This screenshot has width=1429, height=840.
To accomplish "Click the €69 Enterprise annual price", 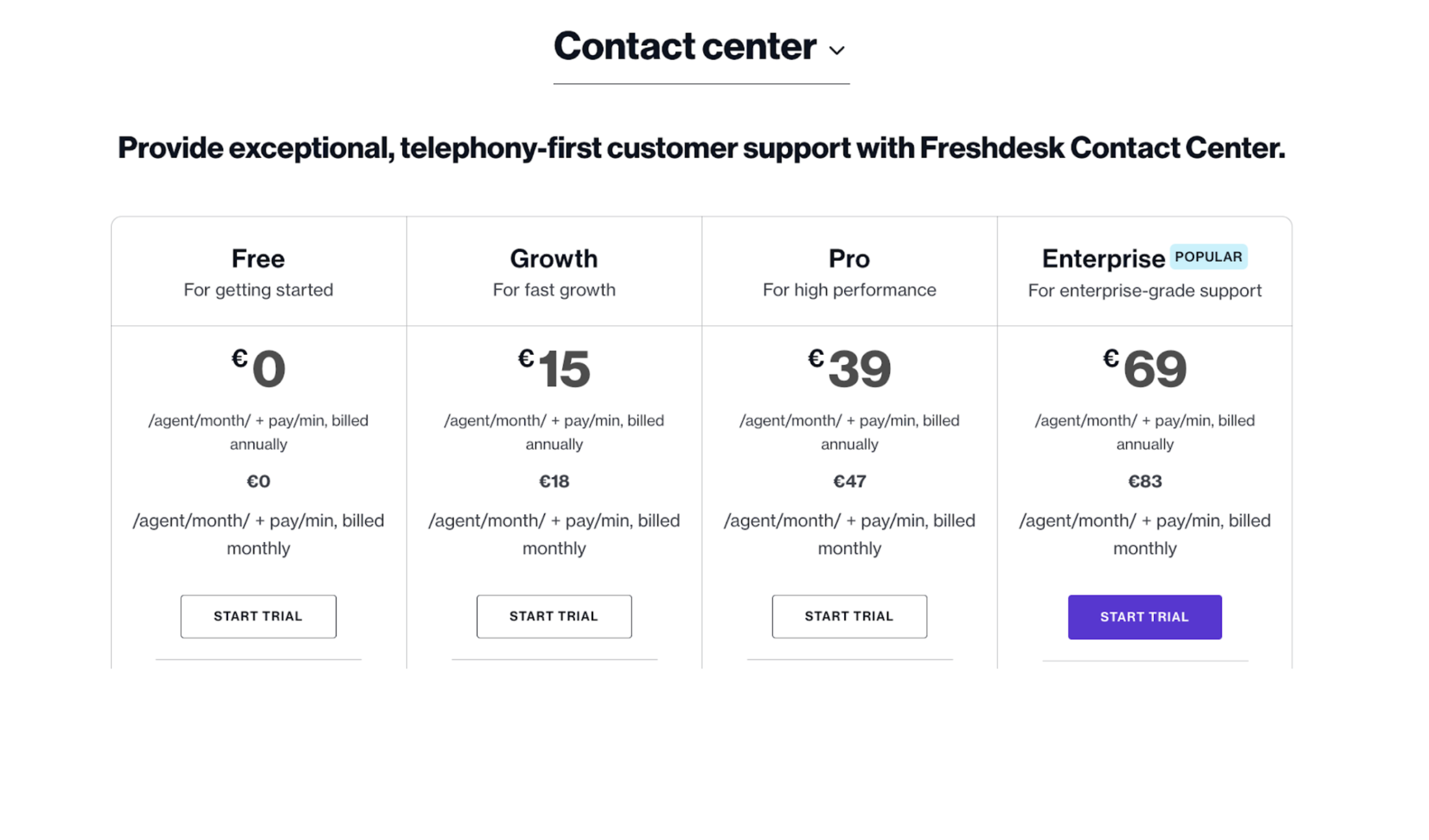I will click(1145, 368).
